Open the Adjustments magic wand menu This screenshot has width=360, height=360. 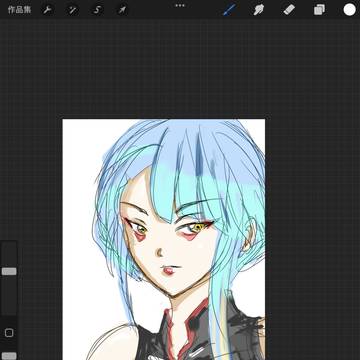click(x=72, y=10)
